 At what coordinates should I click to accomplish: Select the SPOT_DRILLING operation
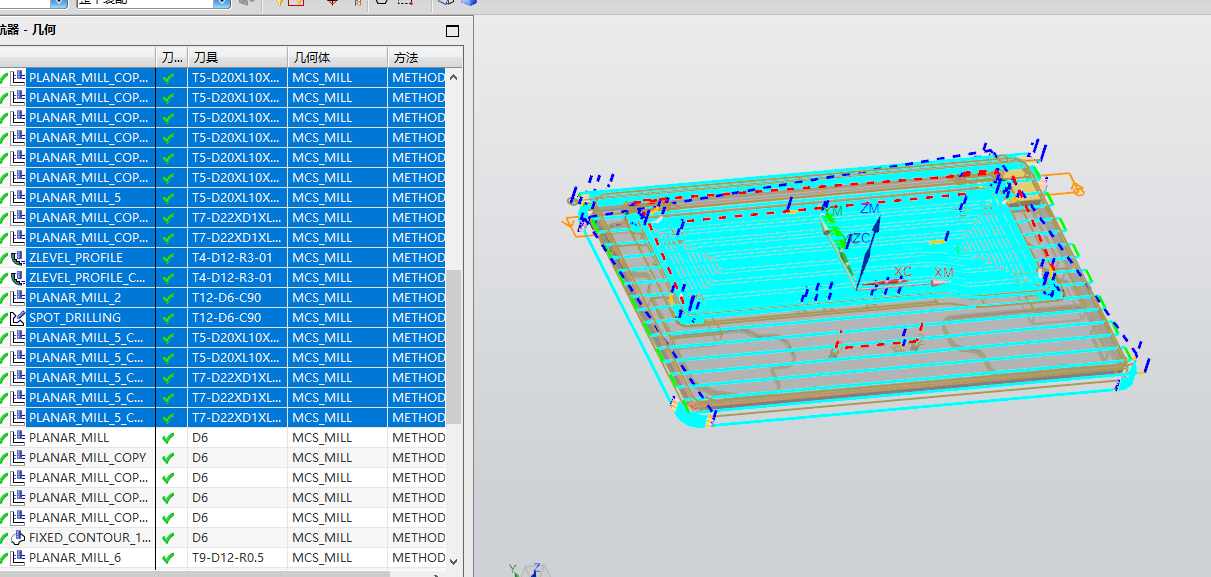75,317
